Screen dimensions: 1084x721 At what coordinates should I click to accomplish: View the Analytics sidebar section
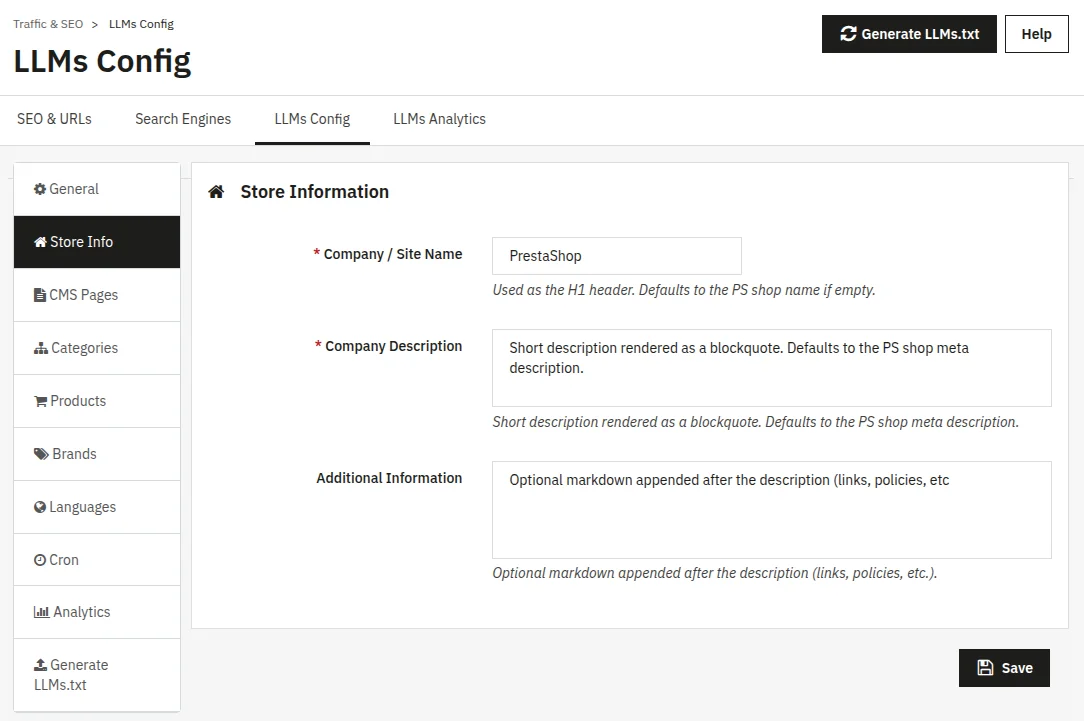[x=97, y=612]
